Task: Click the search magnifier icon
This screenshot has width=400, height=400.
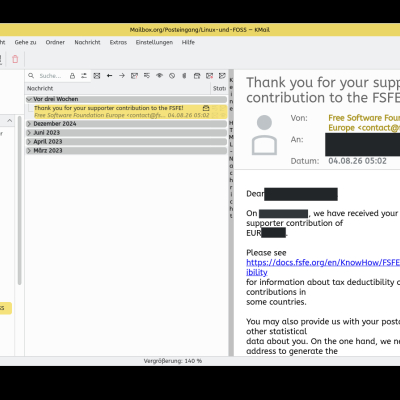Action: pyautogui.click(x=31, y=76)
